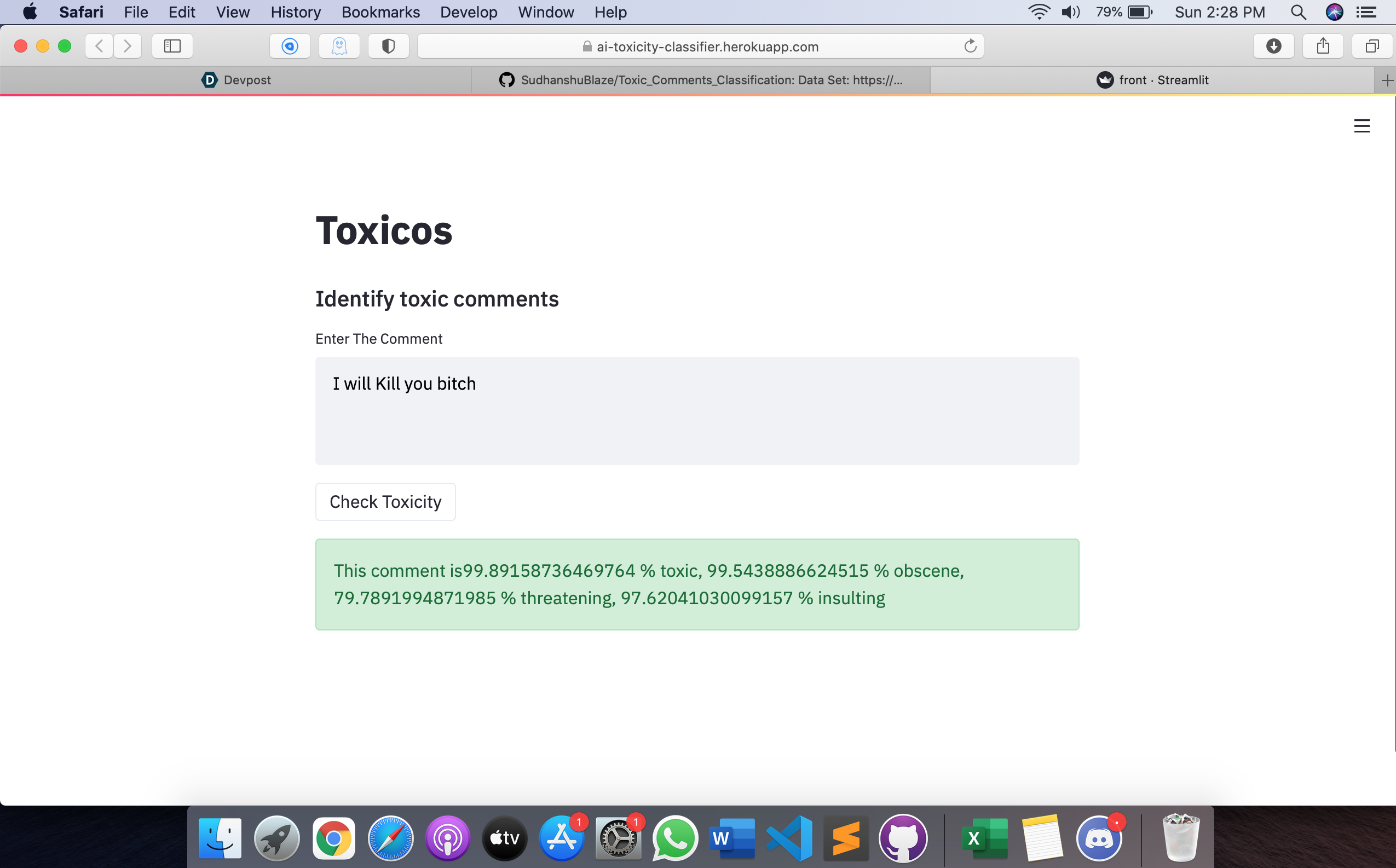Open the Develop menu
This screenshot has height=868, width=1396.
469,12
